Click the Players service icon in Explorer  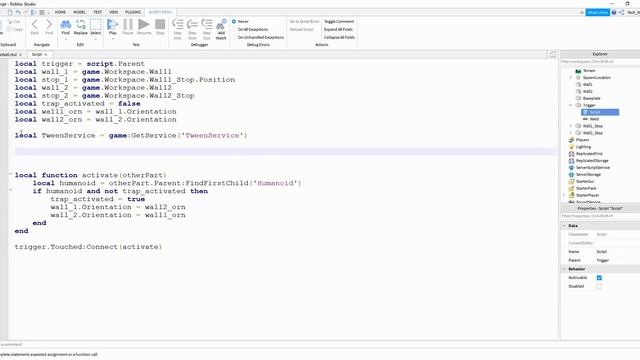click(571, 140)
